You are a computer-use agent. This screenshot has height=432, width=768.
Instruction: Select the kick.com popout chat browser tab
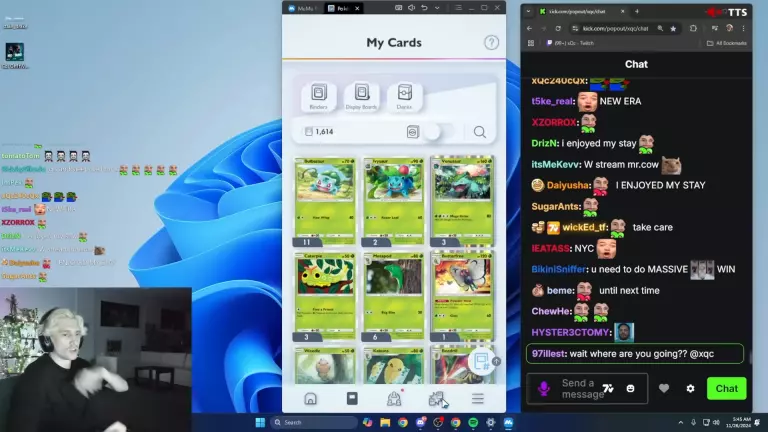582,11
